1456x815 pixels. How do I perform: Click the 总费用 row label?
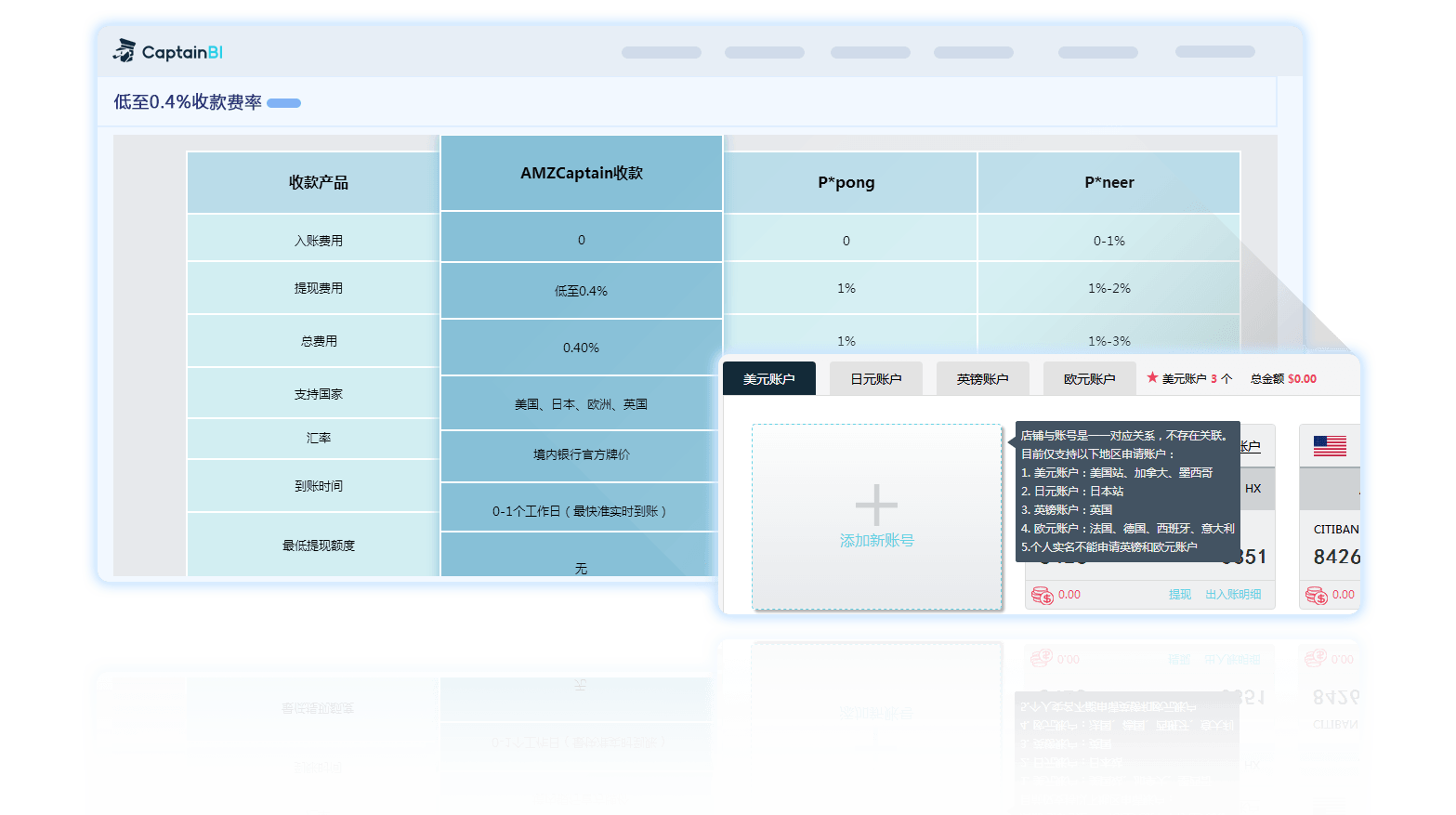(x=319, y=341)
